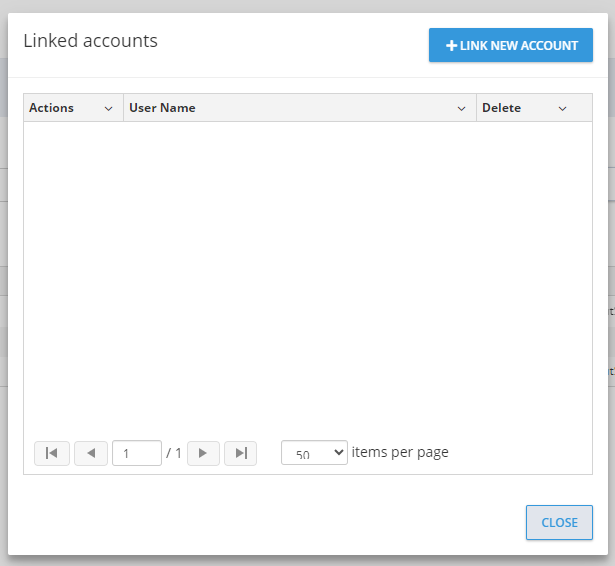Sort by the Delete column header
Viewport: 615px width, 566px height.
pyautogui.click(x=501, y=108)
